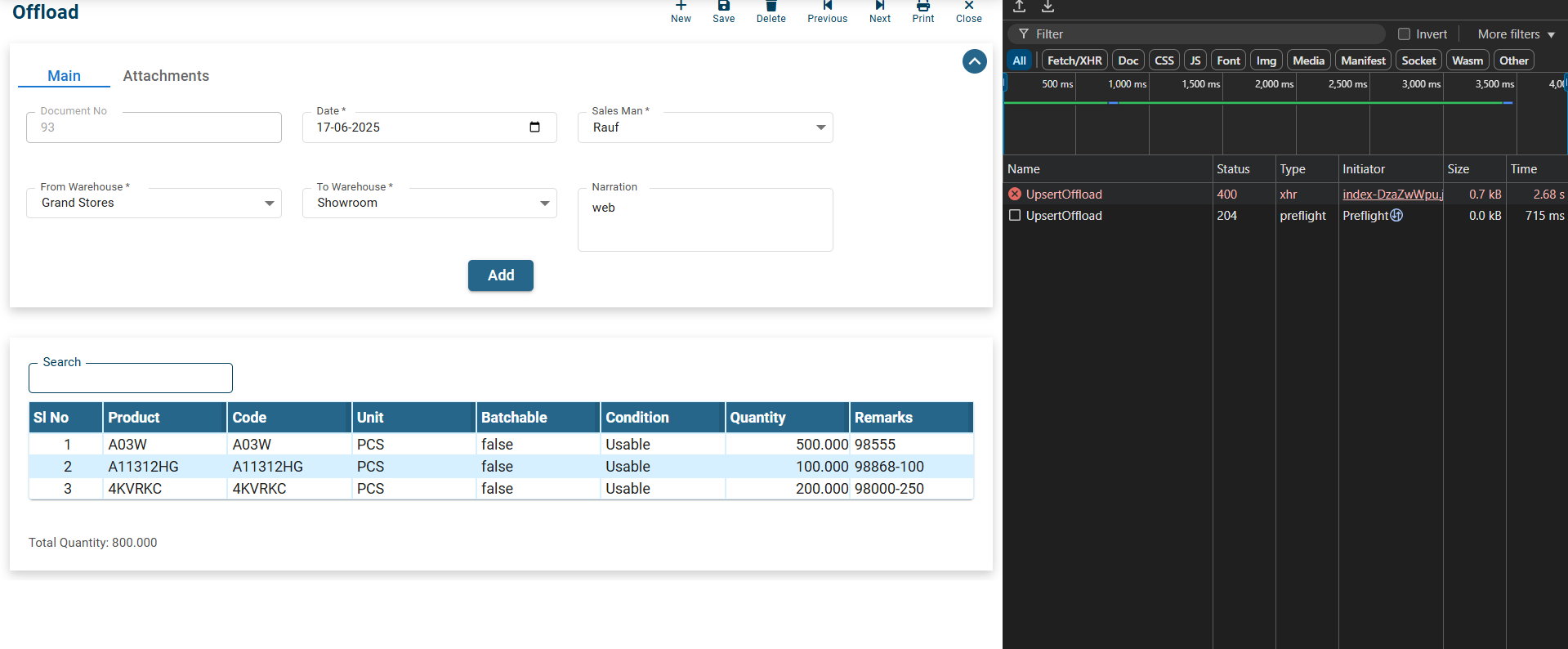Open the To Warehouse dropdown
Screen dimensions: 1568x649
point(544,204)
